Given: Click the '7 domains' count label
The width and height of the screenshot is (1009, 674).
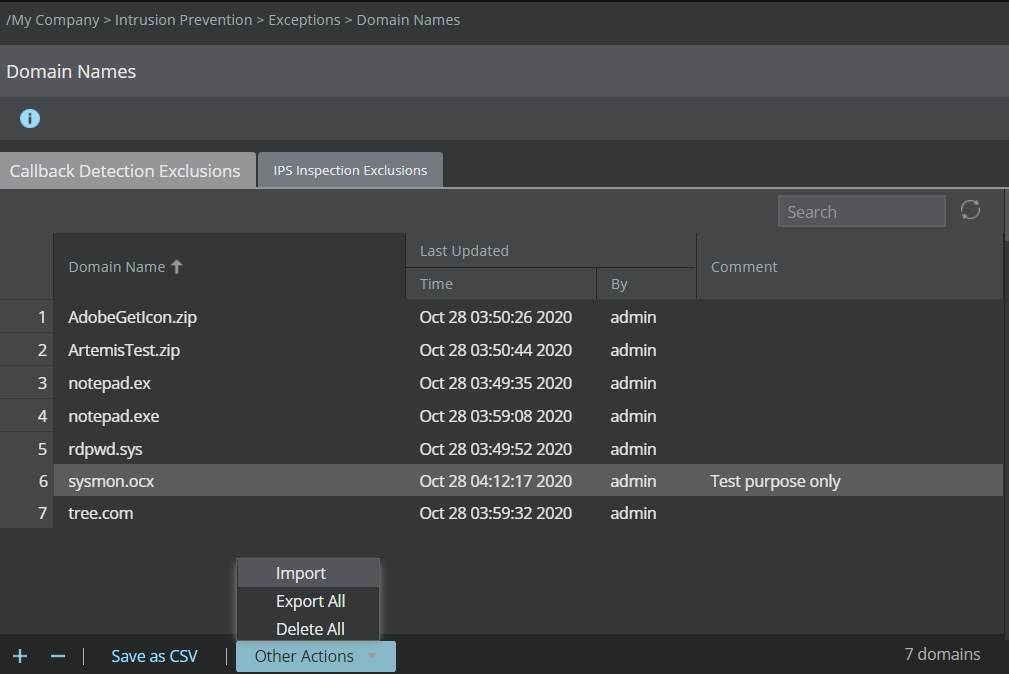Looking at the screenshot, I should [x=942, y=654].
